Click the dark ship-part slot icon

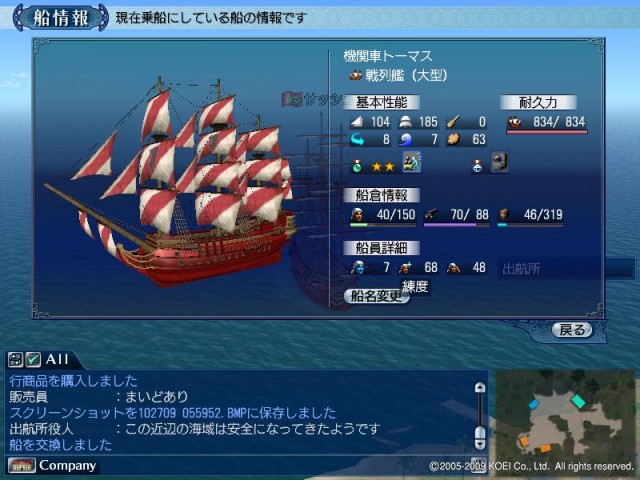500,162
